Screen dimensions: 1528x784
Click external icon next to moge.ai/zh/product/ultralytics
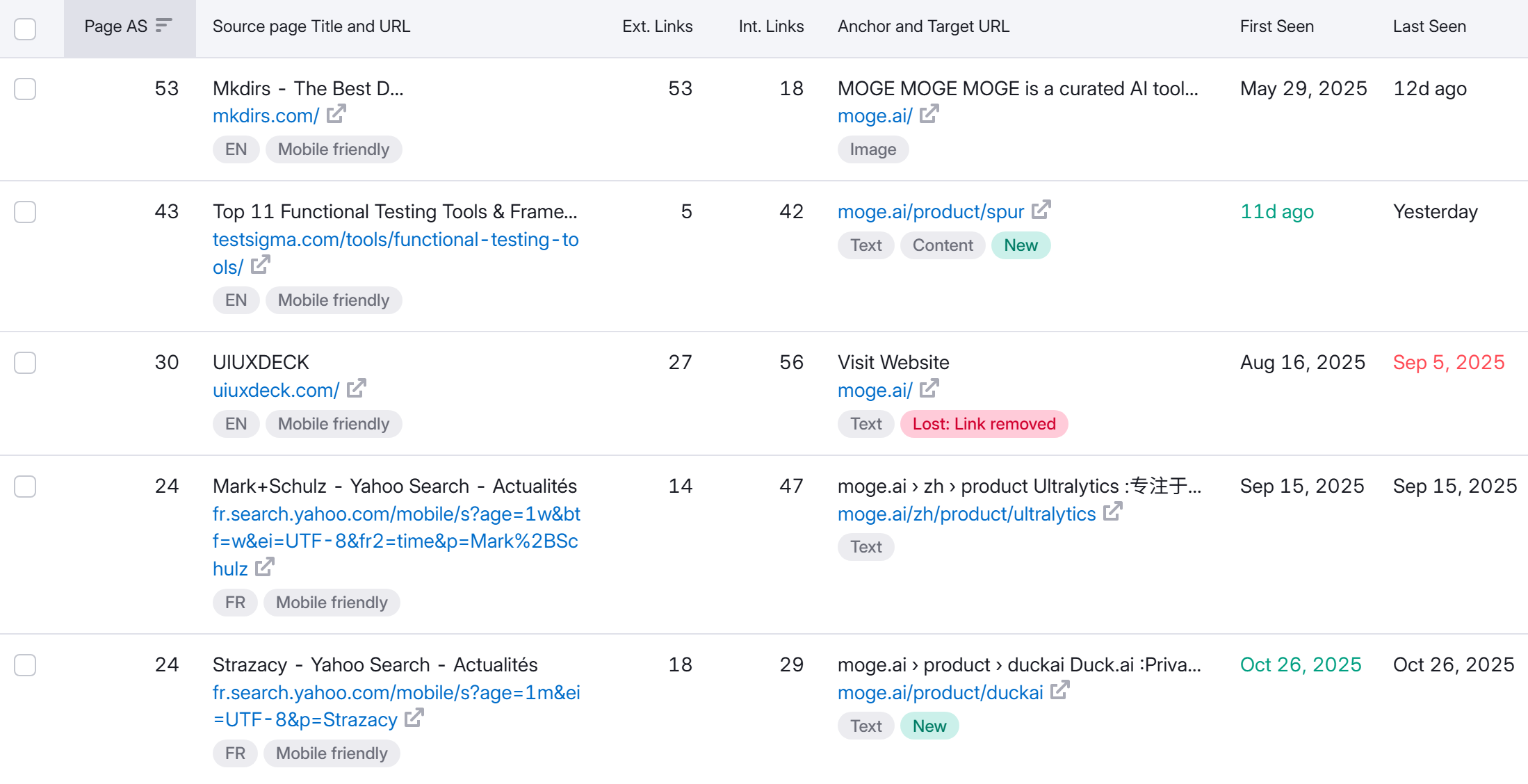coord(1112,512)
